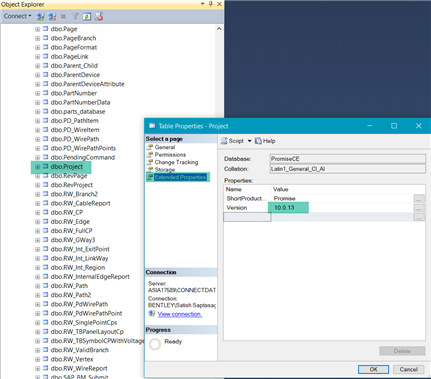Open the Object Explorer window position dropdown

click(x=202, y=4)
